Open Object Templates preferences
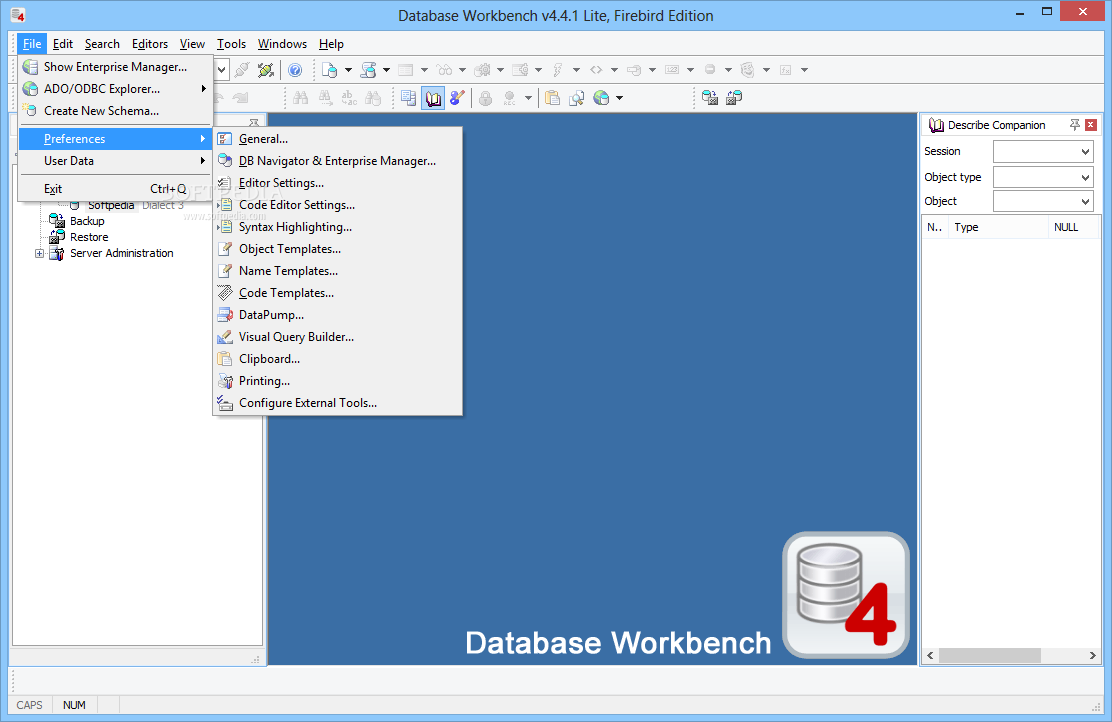The image size is (1112, 722). (338, 249)
